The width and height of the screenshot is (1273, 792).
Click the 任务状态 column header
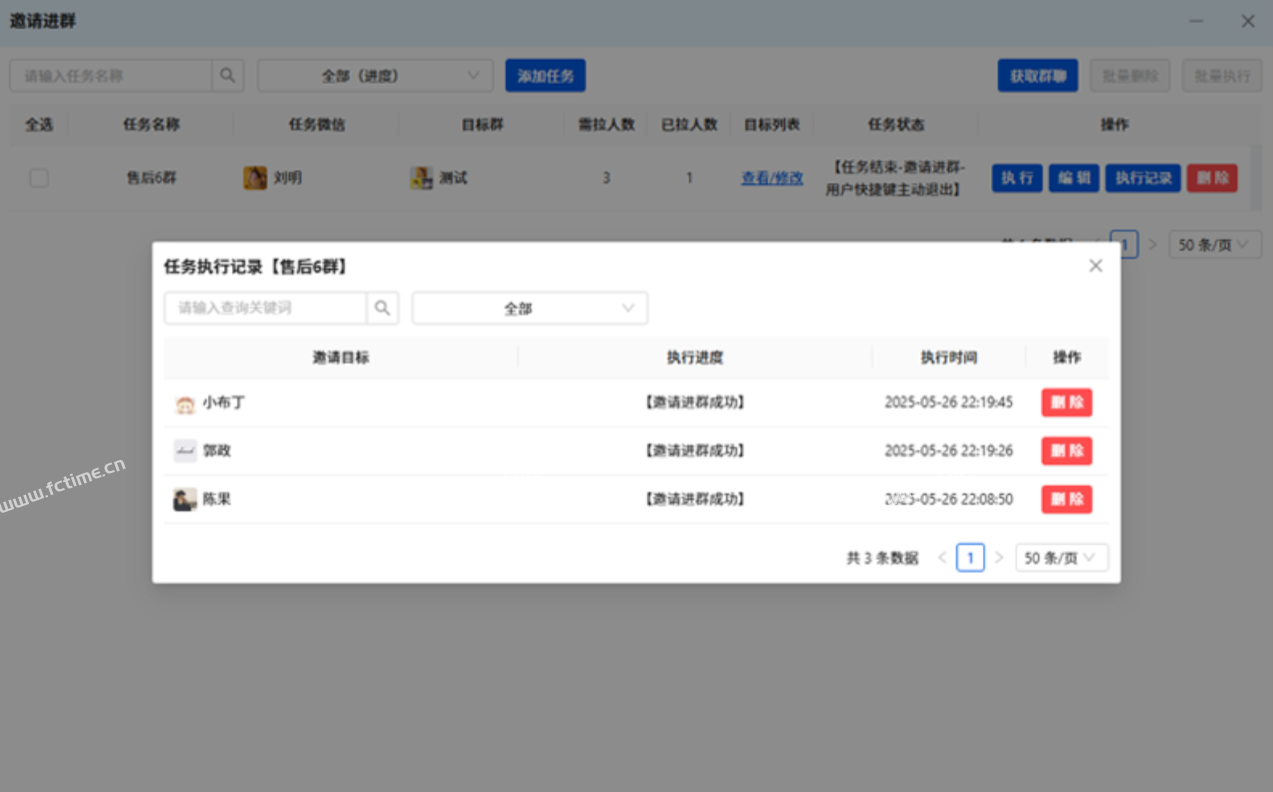pyautogui.click(x=896, y=125)
